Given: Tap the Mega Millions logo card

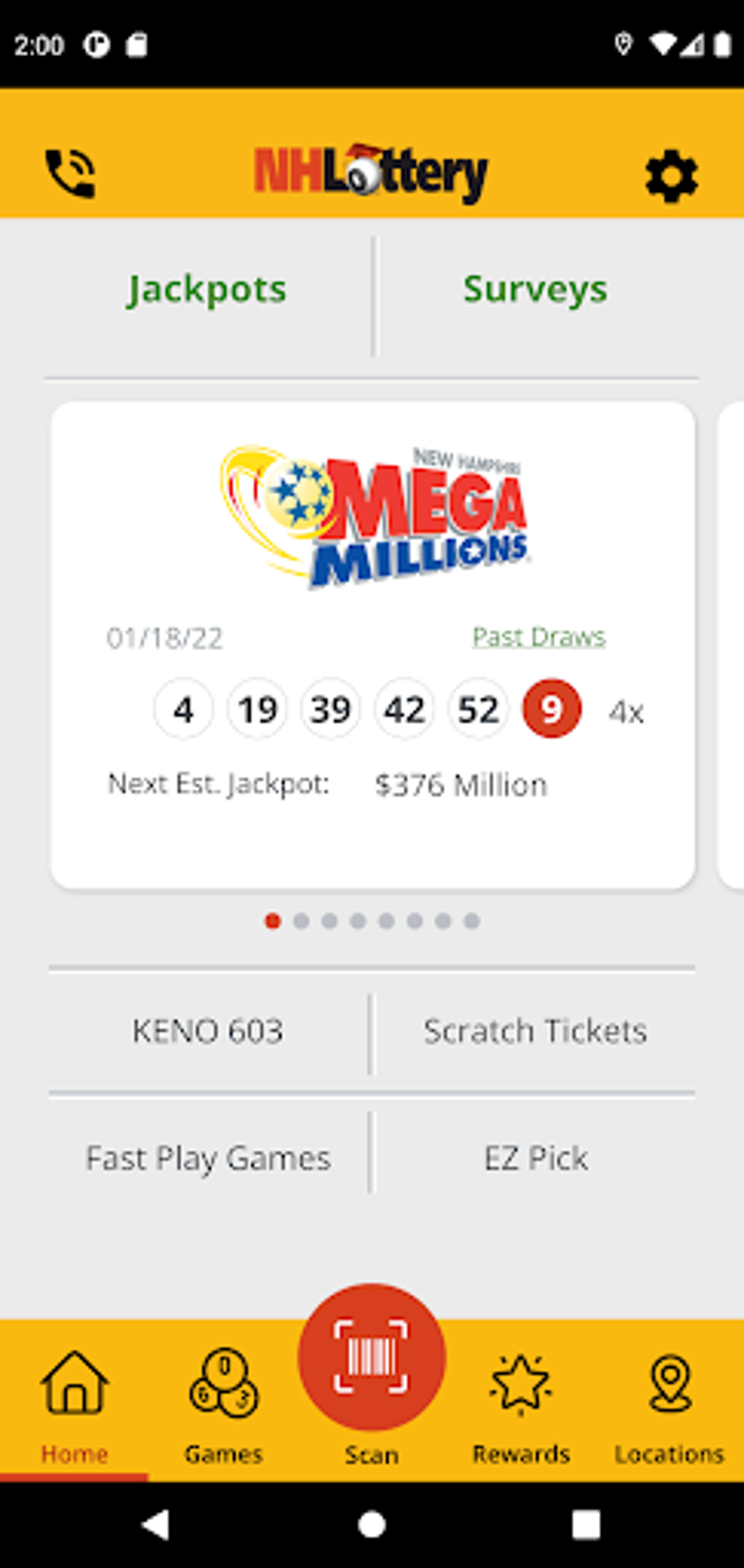Looking at the screenshot, I should 373,517.
